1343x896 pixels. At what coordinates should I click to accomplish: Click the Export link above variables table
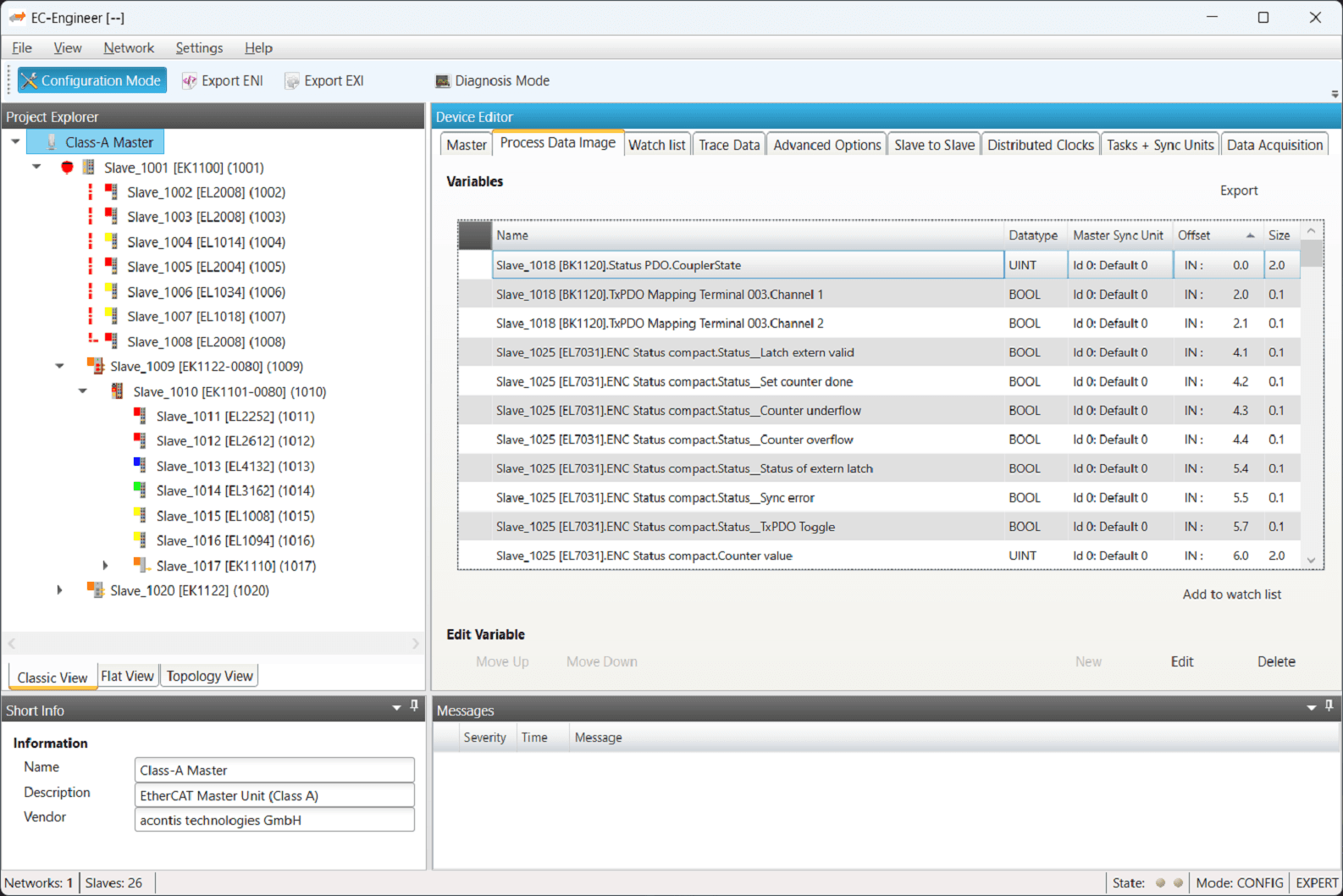coord(1238,191)
